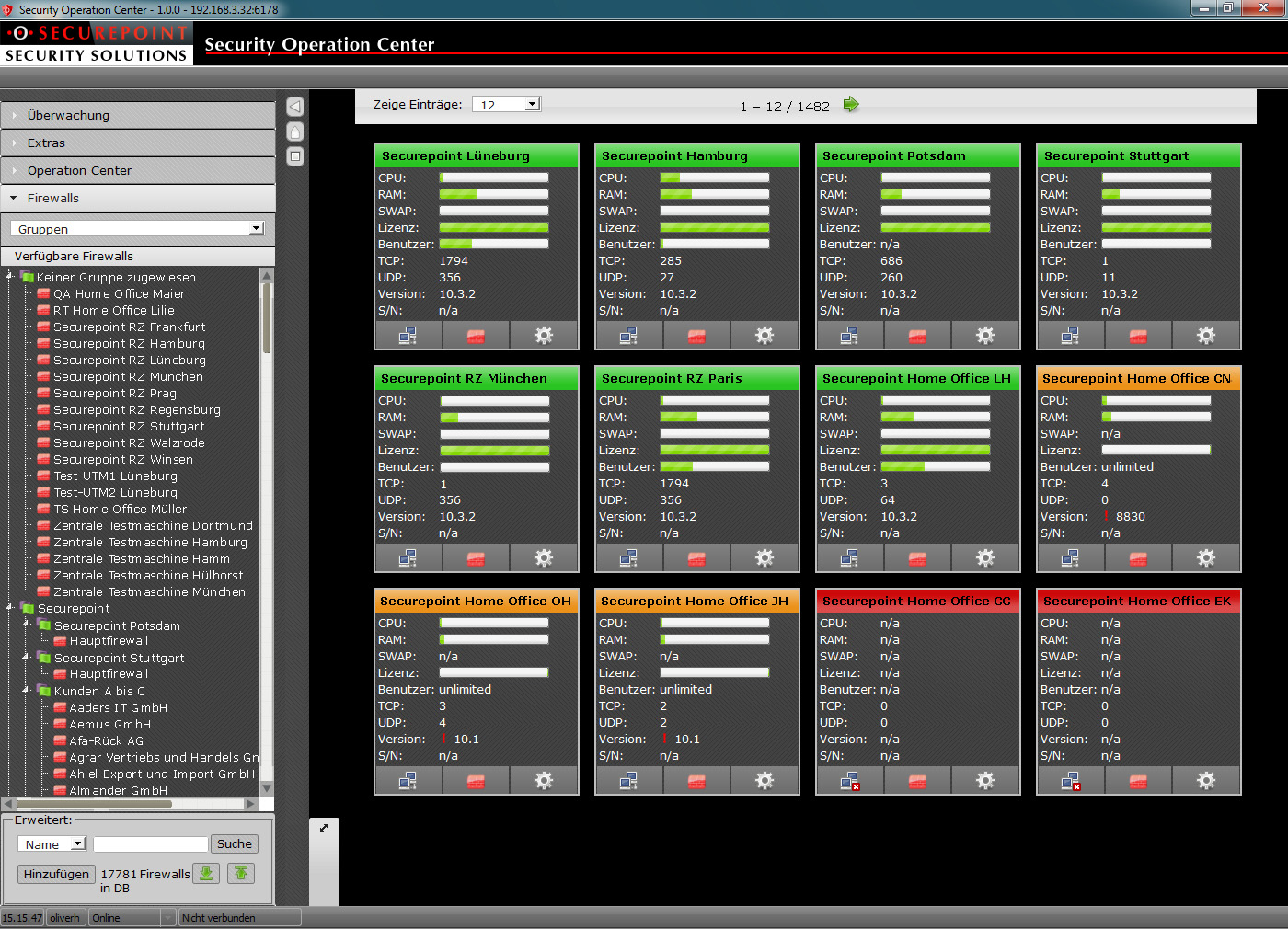Open settings gear for Securepoint RZ Paris
Viewport: 1288px width, 929px height.
click(765, 558)
